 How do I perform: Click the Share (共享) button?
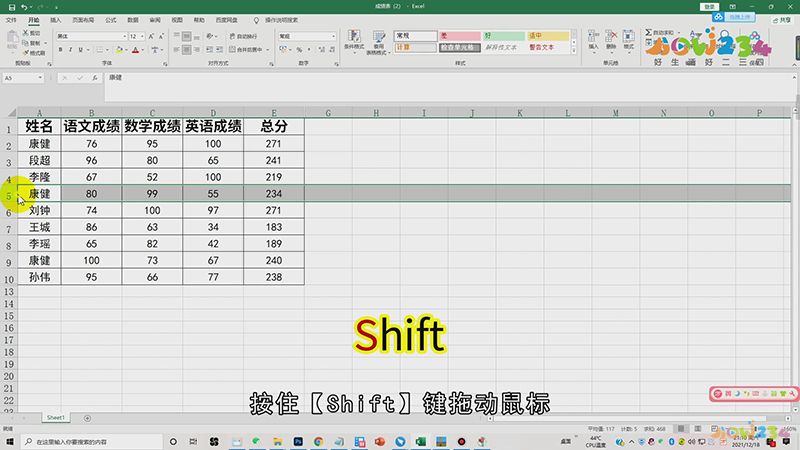[x=782, y=20]
